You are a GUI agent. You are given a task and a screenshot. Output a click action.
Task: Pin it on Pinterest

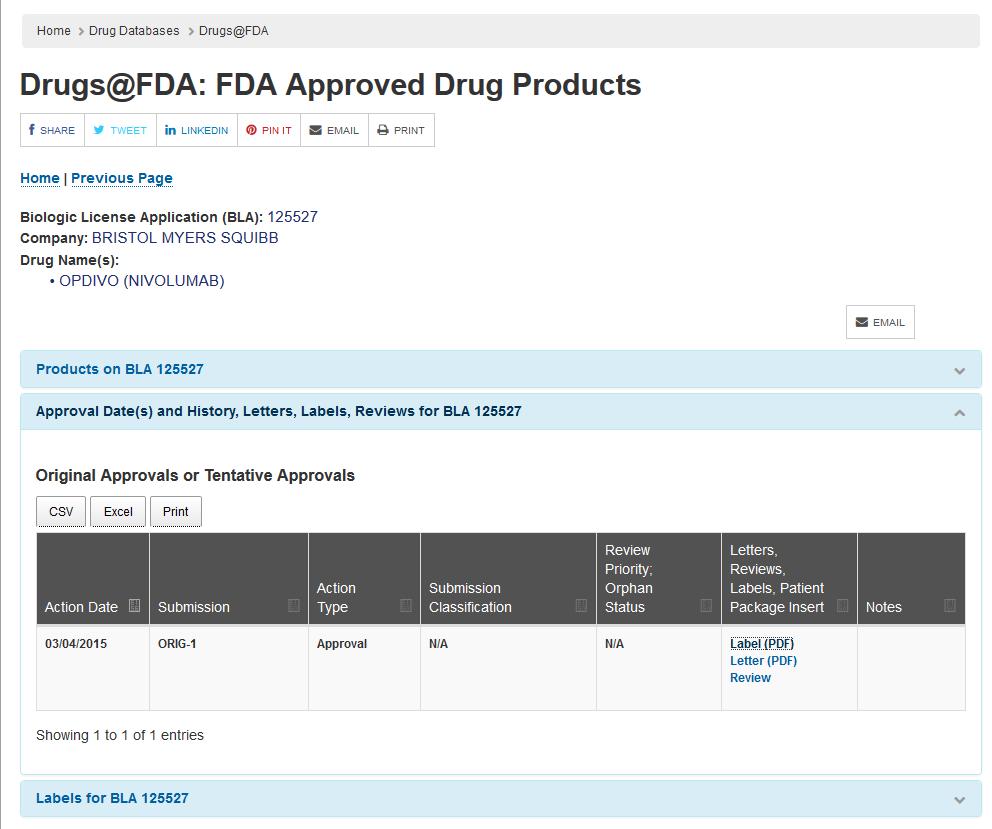pyautogui.click(x=269, y=130)
